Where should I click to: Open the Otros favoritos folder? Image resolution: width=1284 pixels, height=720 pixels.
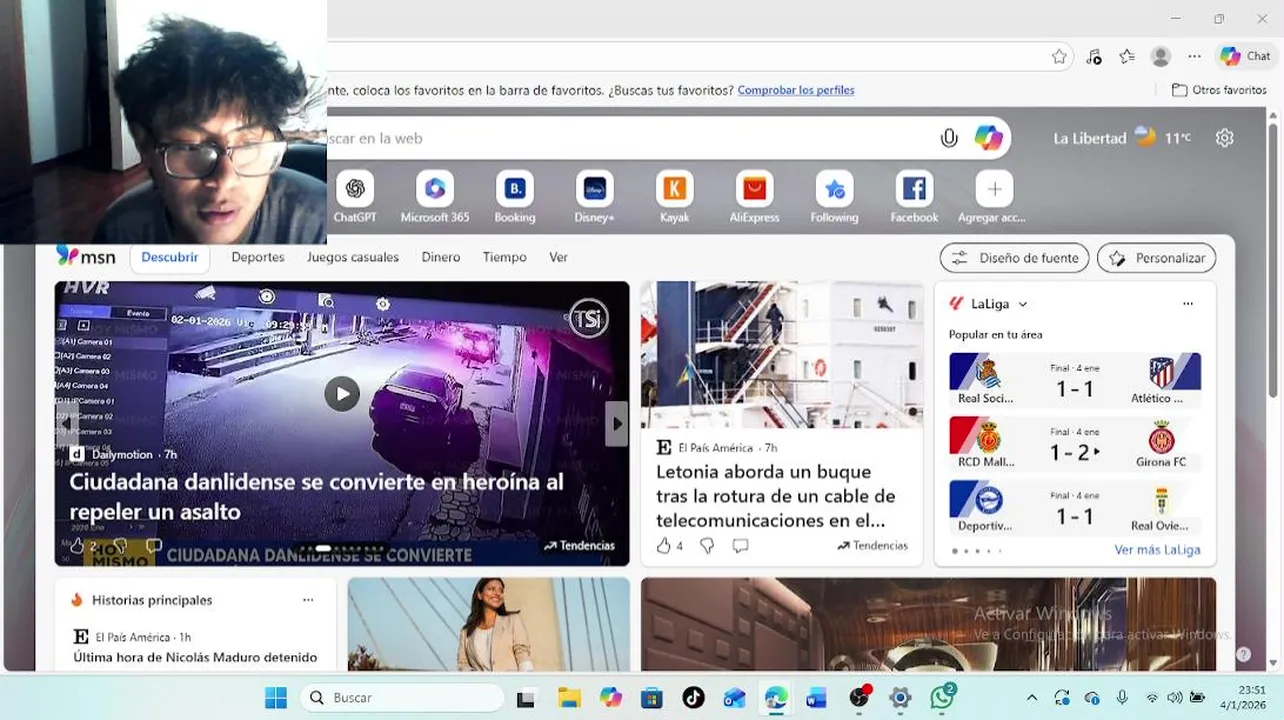1220,90
